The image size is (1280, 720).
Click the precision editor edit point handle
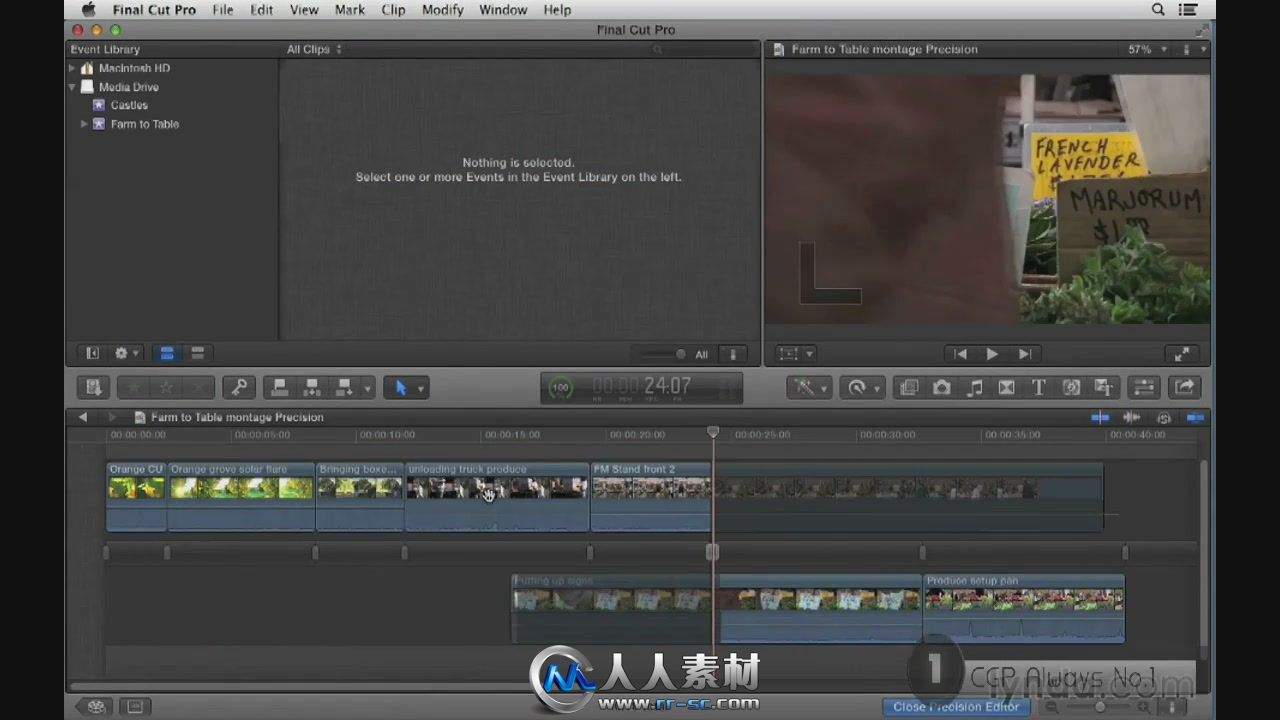[x=712, y=552]
